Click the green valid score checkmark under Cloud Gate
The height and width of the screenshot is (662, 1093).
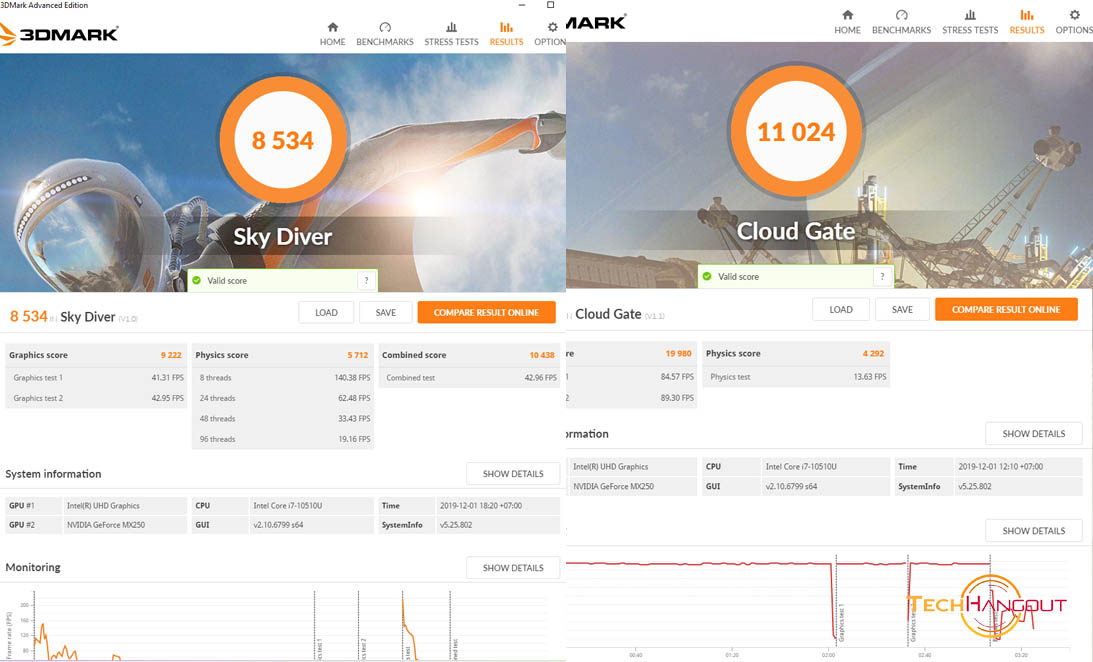pyautogui.click(x=707, y=276)
